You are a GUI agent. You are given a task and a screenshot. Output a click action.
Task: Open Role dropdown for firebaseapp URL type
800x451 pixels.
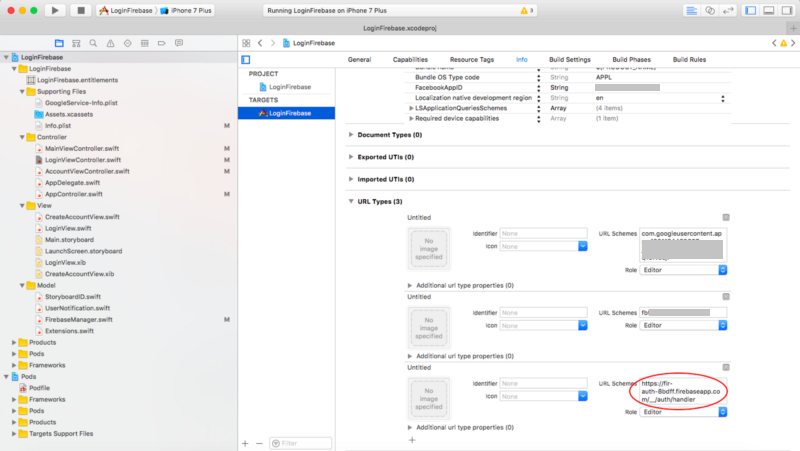click(683, 412)
